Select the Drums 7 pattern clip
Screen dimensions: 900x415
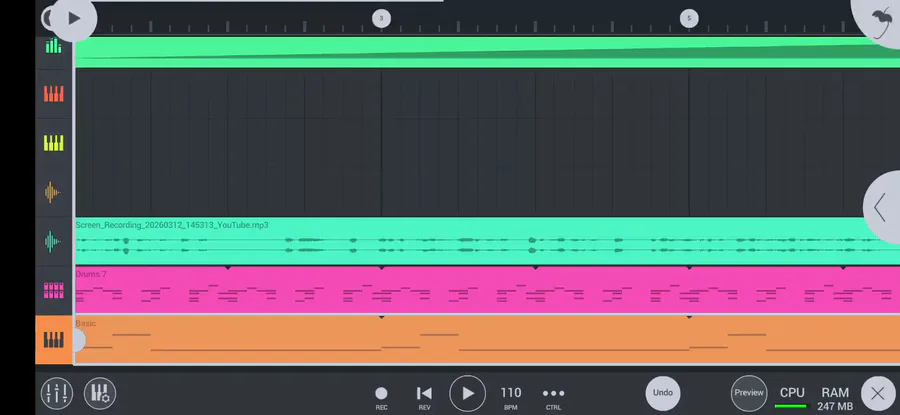(487, 290)
